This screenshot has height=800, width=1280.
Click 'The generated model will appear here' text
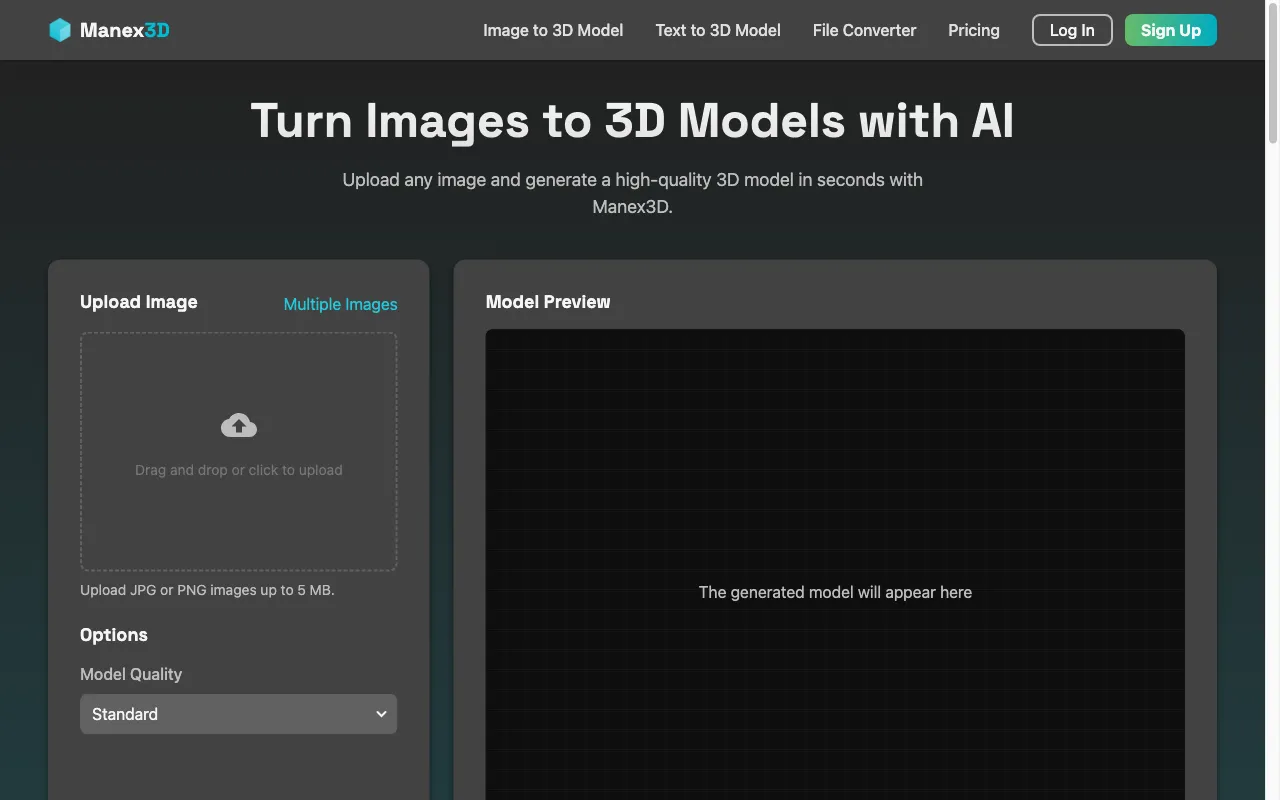coord(835,592)
